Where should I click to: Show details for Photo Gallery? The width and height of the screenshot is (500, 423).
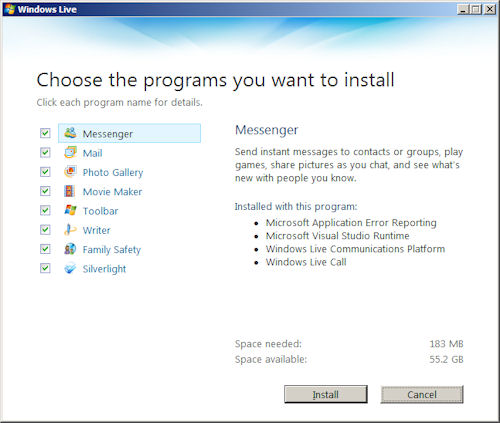113,173
